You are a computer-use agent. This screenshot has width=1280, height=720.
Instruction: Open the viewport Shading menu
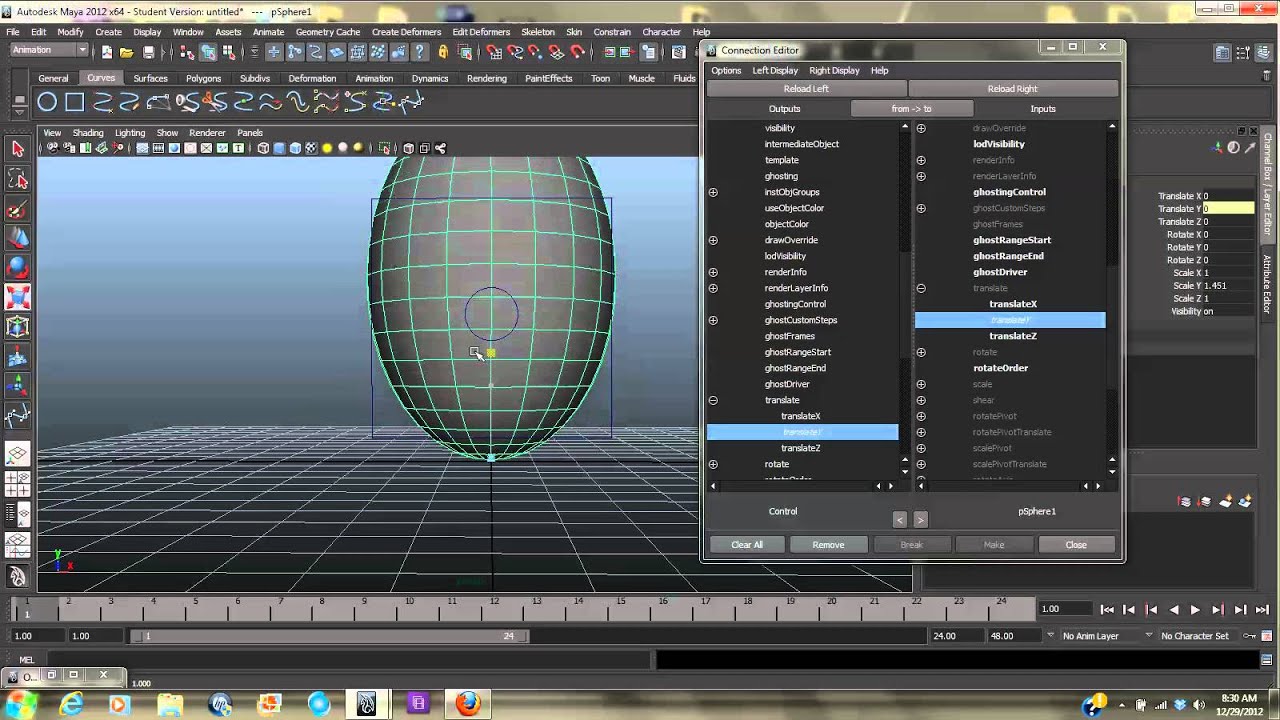click(88, 132)
